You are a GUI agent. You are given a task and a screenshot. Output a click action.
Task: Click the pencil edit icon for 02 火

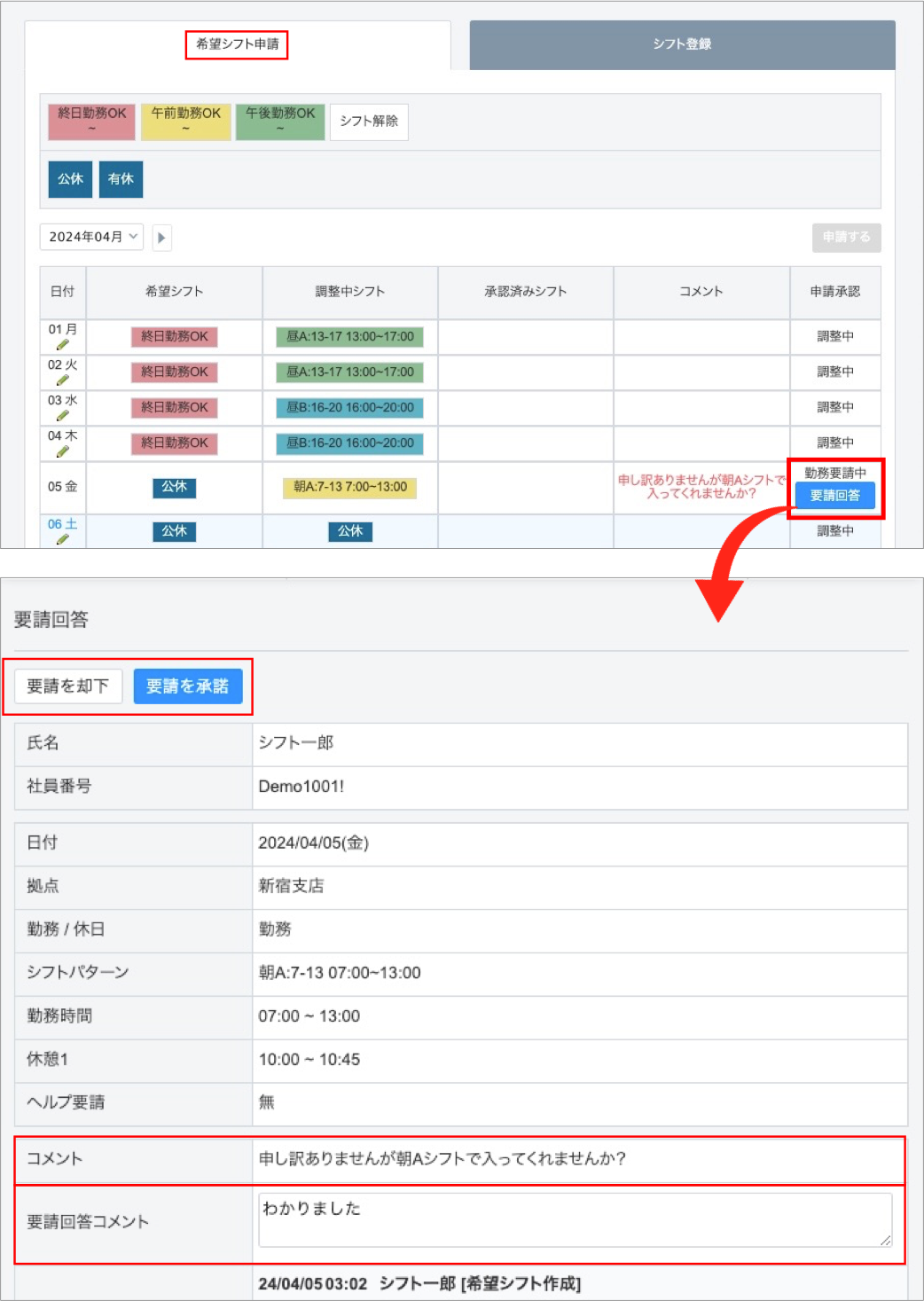[62, 380]
